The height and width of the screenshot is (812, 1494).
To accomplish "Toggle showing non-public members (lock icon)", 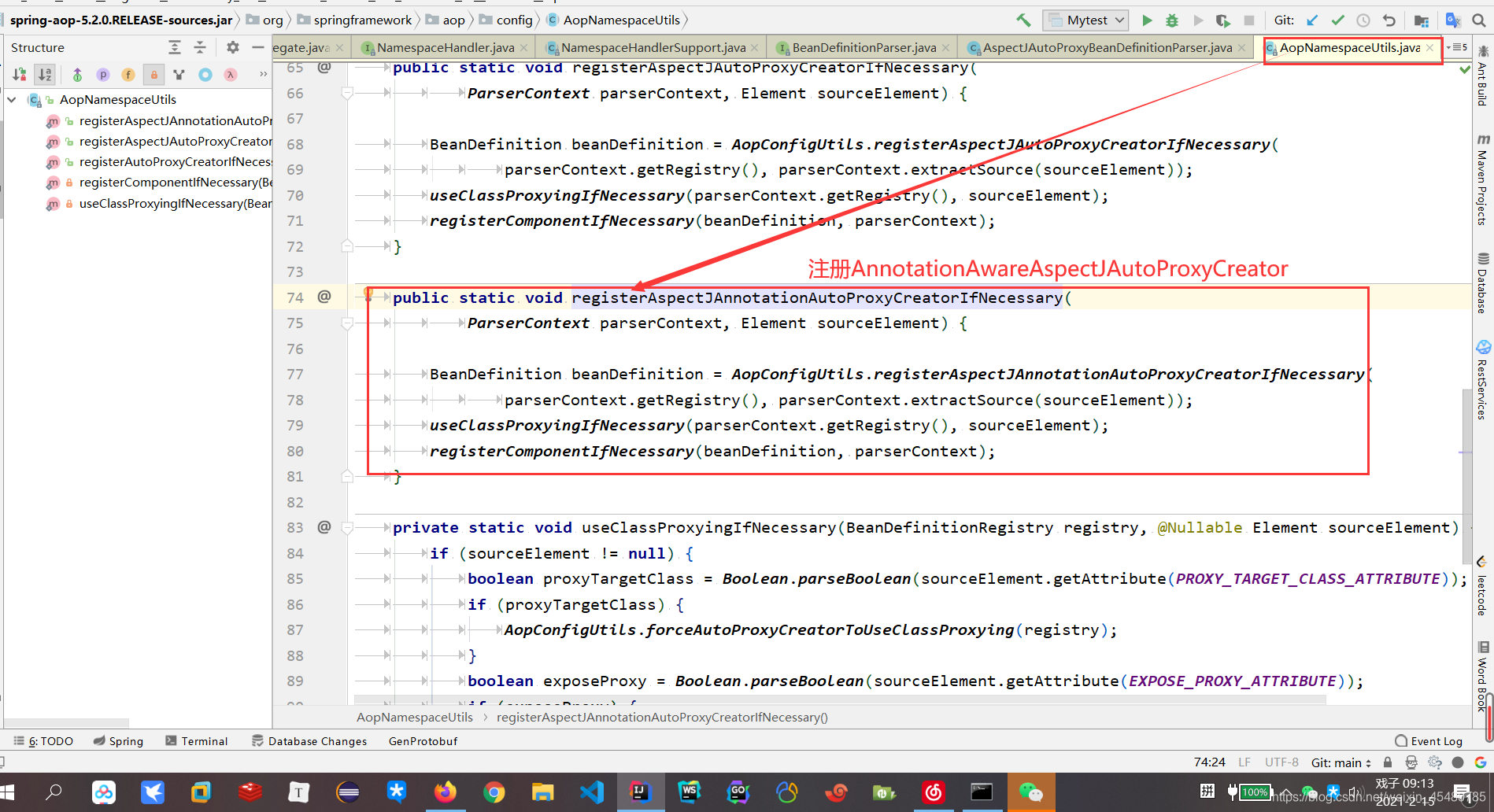I will pyautogui.click(x=153, y=75).
